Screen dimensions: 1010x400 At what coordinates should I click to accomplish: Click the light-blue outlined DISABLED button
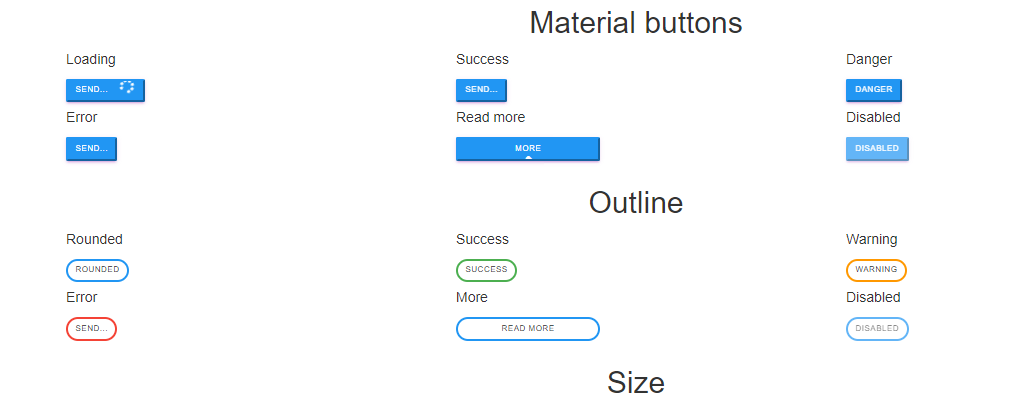(877, 329)
